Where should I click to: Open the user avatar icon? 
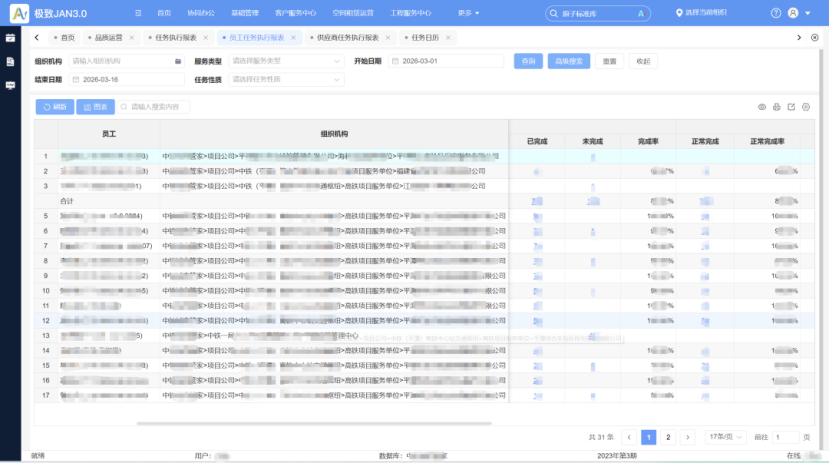coord(793,13)
